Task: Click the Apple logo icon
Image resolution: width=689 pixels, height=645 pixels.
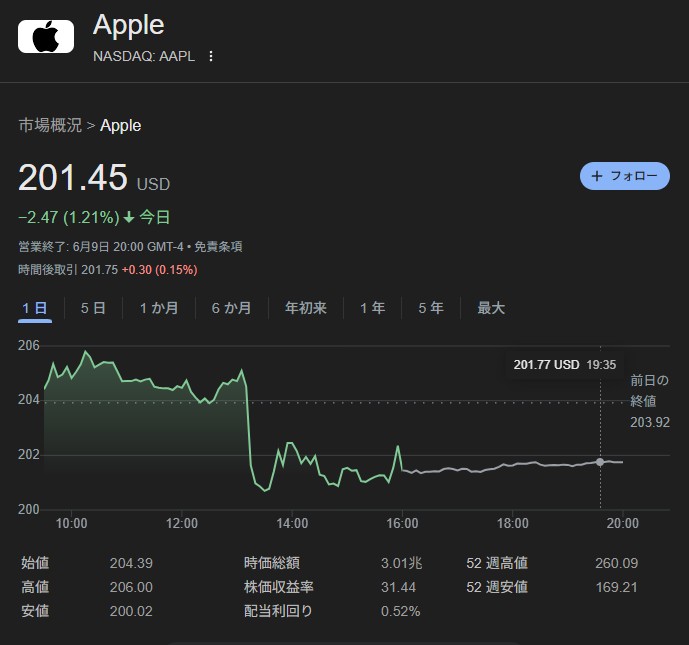Action: (x=46, y=36)
